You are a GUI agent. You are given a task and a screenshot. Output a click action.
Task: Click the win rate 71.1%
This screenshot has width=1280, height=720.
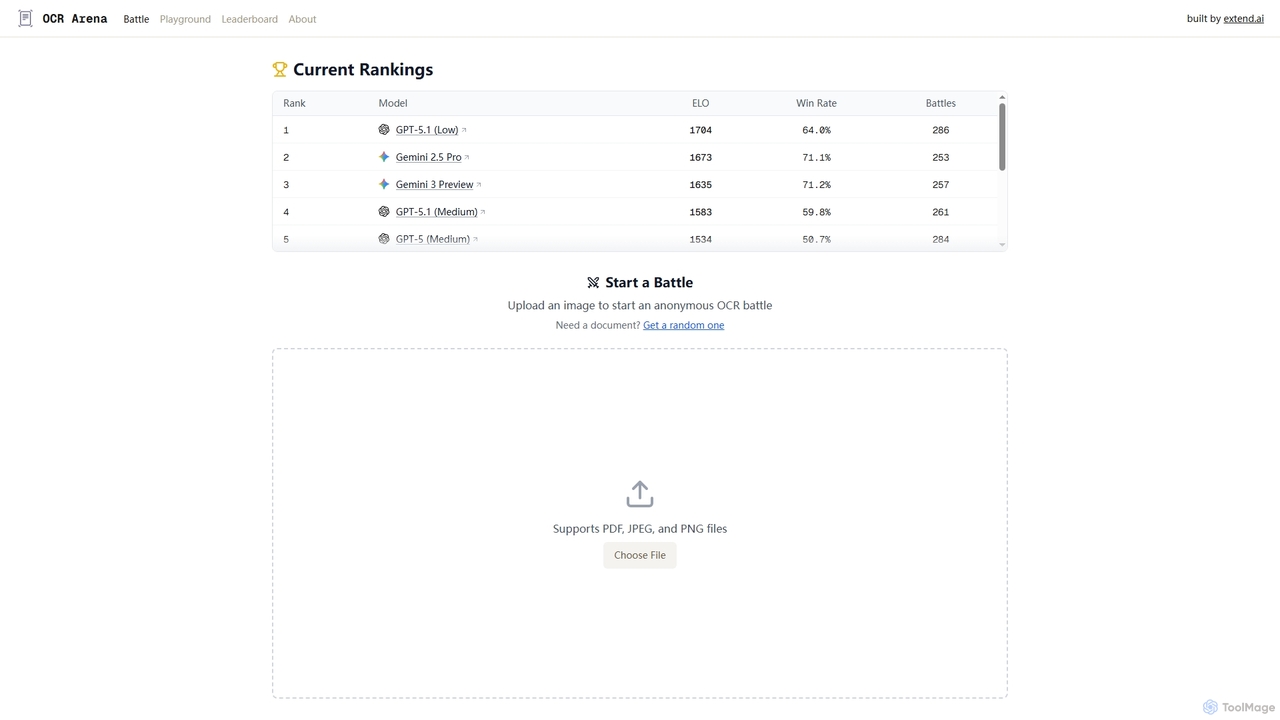point(816,157)
